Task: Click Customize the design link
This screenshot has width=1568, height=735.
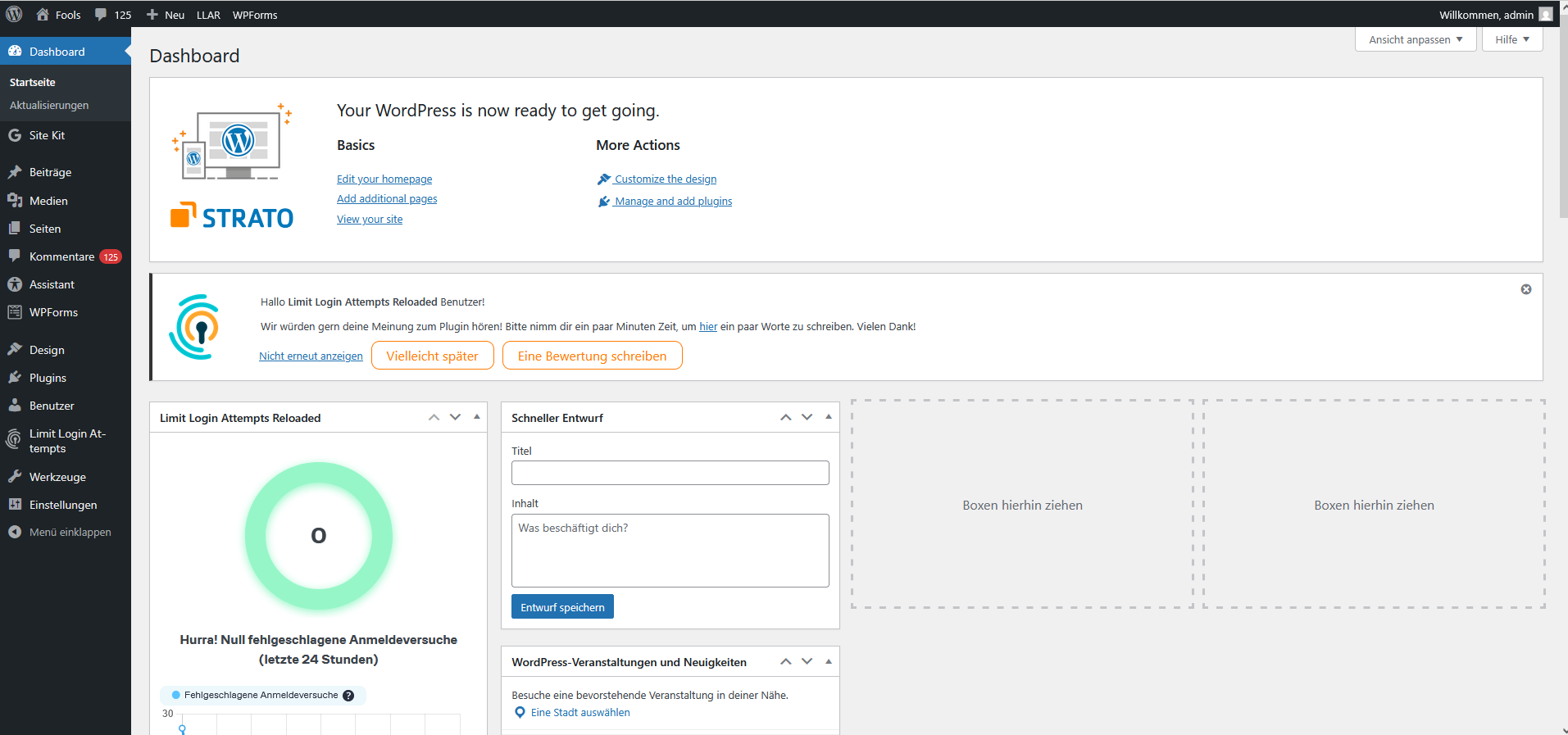Action: 666,179
